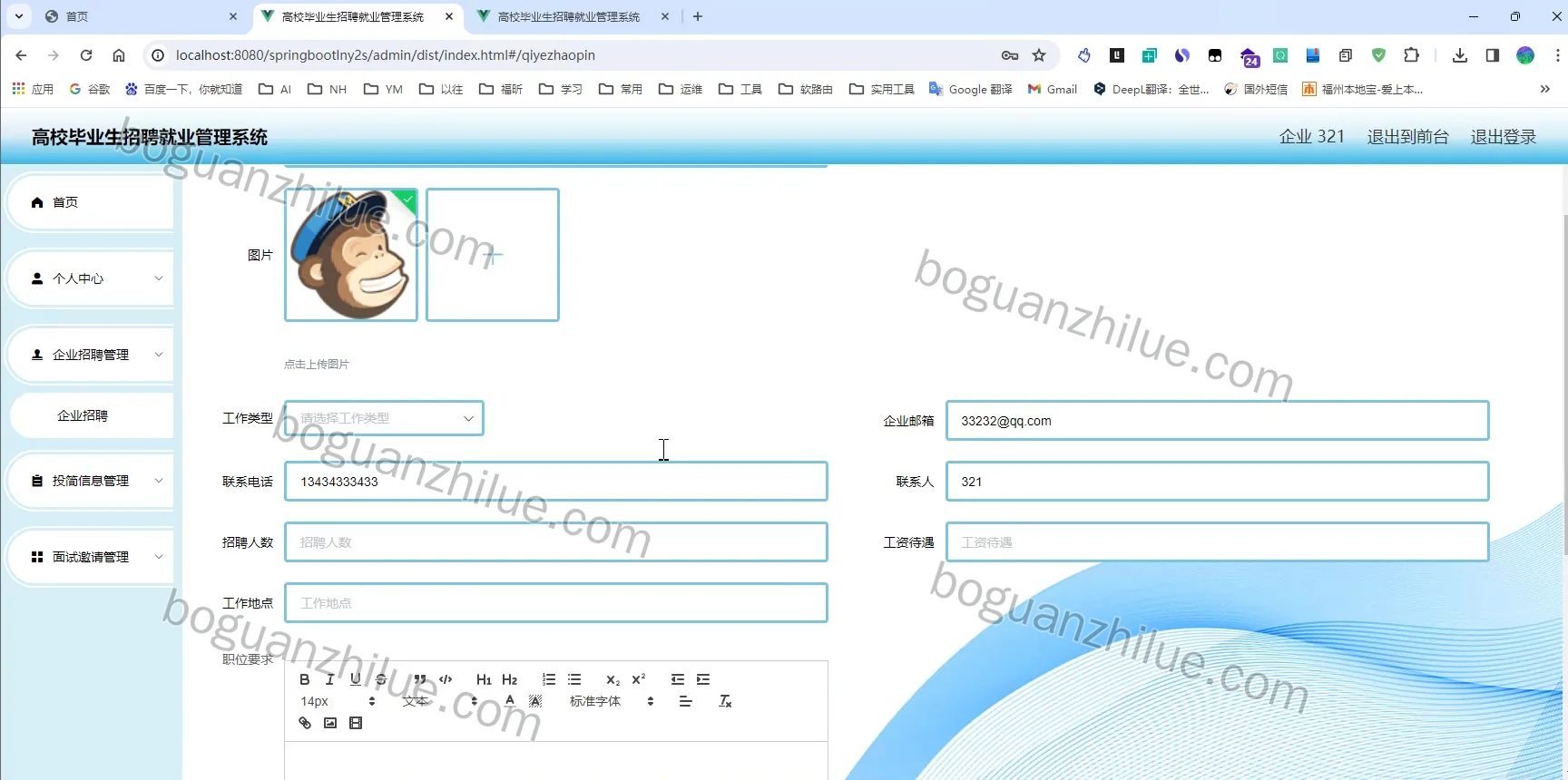This screenshot has width=1568, height=780.
Task: Decrease indent in the editor
Action: [678, 679]
